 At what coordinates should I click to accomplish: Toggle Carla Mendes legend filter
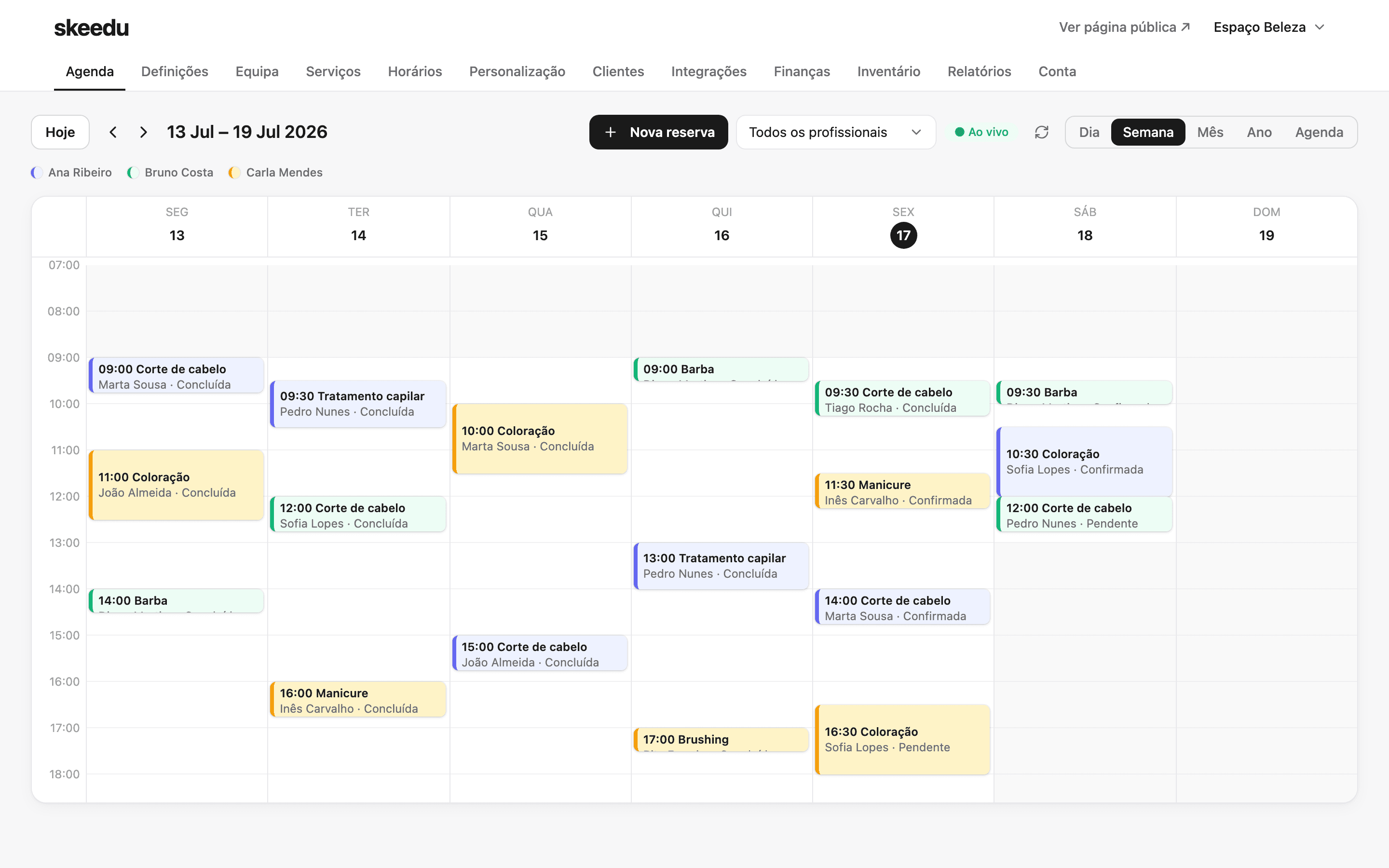tap(275, 172)
